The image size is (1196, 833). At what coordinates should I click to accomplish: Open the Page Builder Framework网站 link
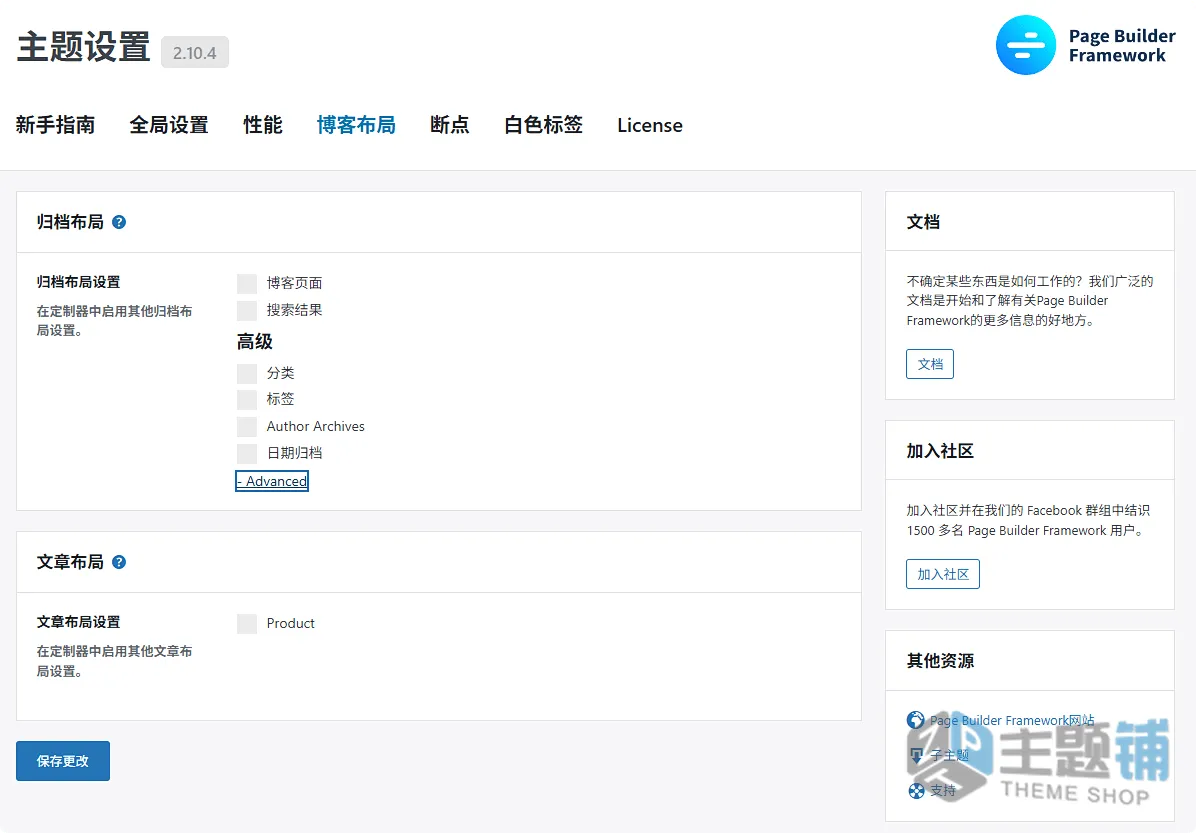(1011, 720)
